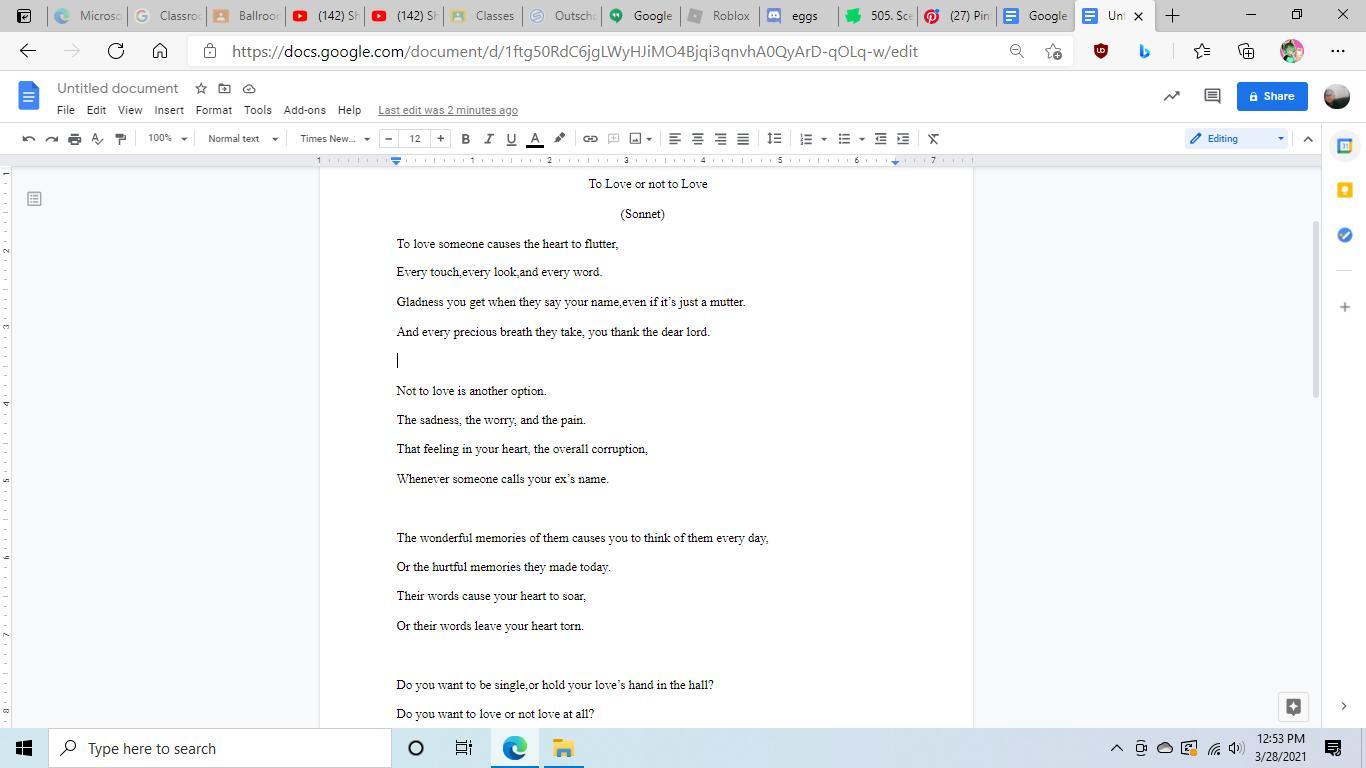Go to Docs home via blue icon
The image size is (1366, 768).
tap(29, 96)
